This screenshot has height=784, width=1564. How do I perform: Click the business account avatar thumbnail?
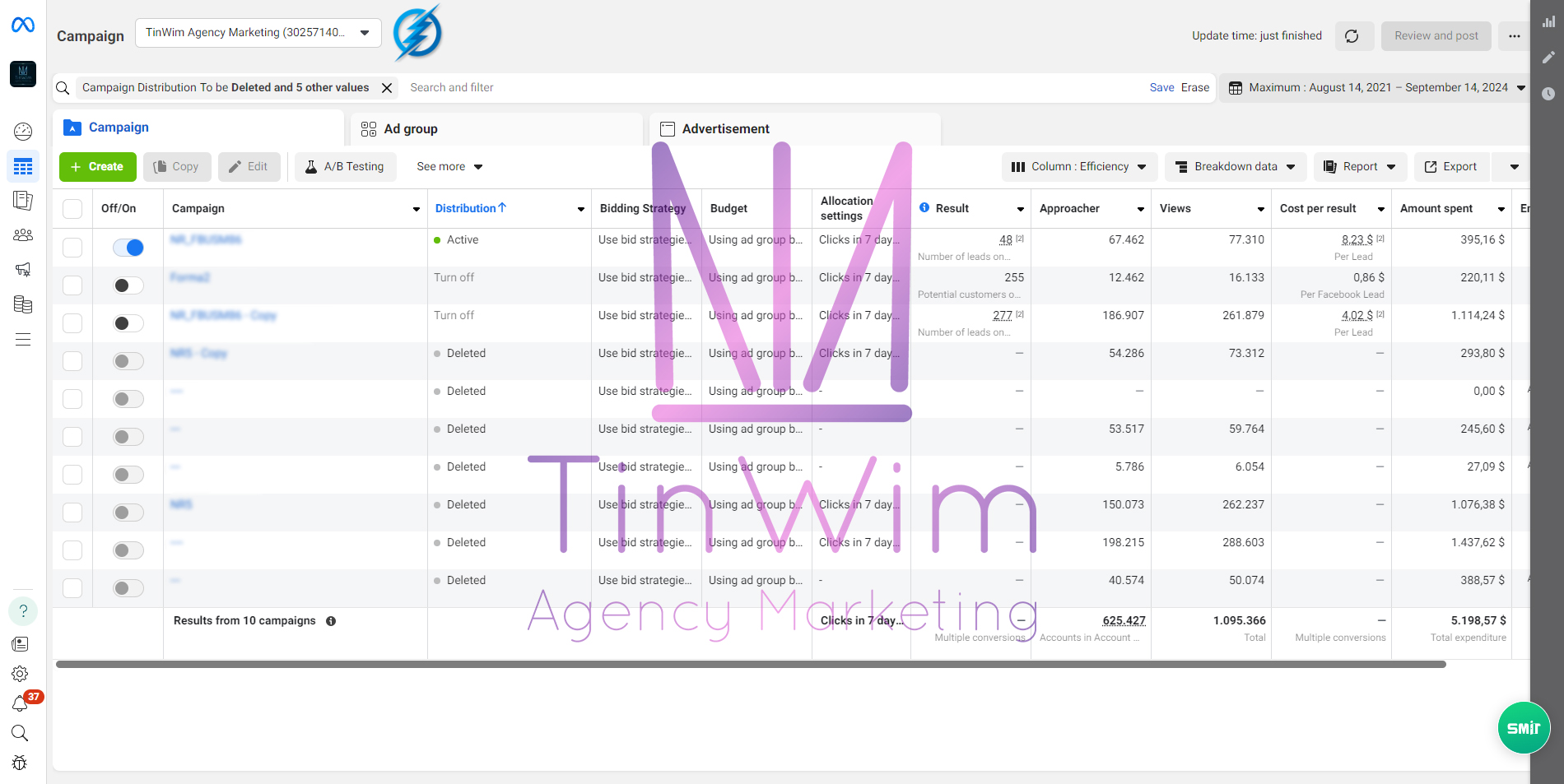[23, 74]
